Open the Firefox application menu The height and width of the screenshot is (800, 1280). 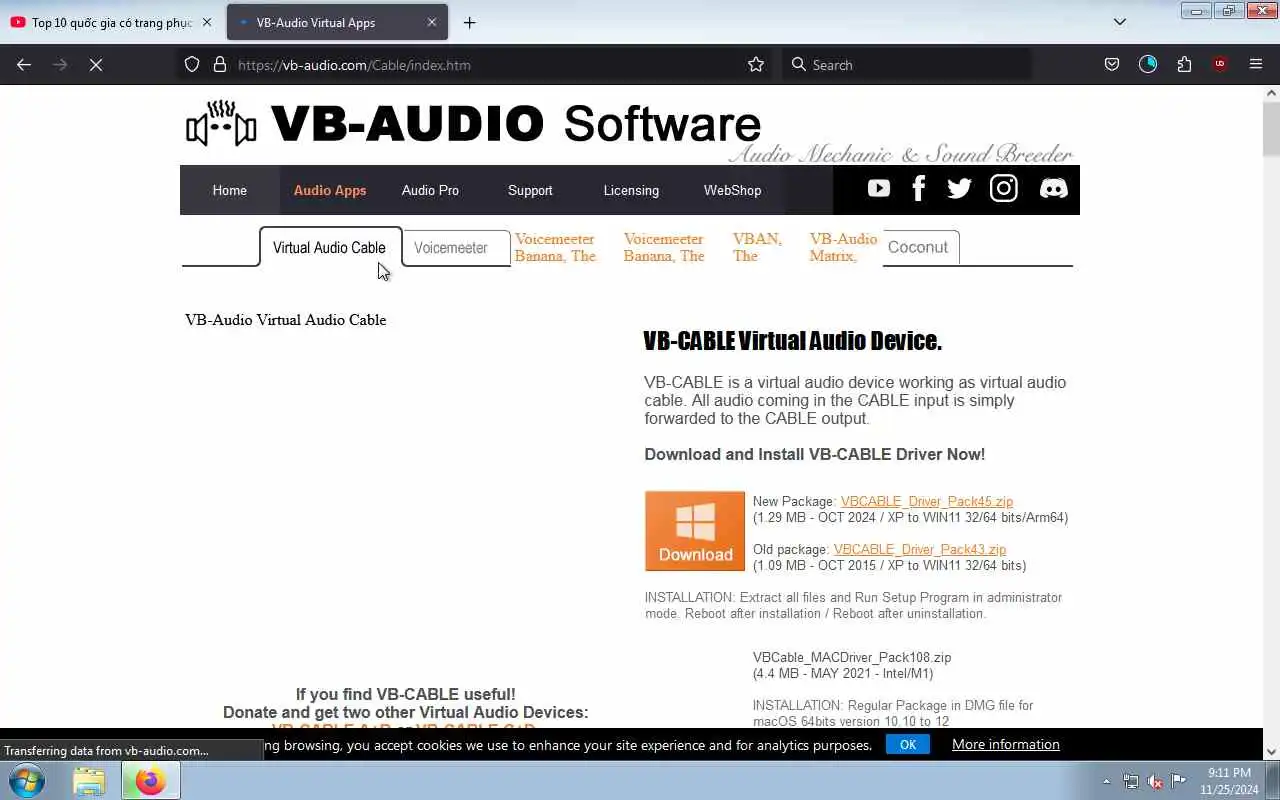pyautogui.click(x=1256, y=64)
